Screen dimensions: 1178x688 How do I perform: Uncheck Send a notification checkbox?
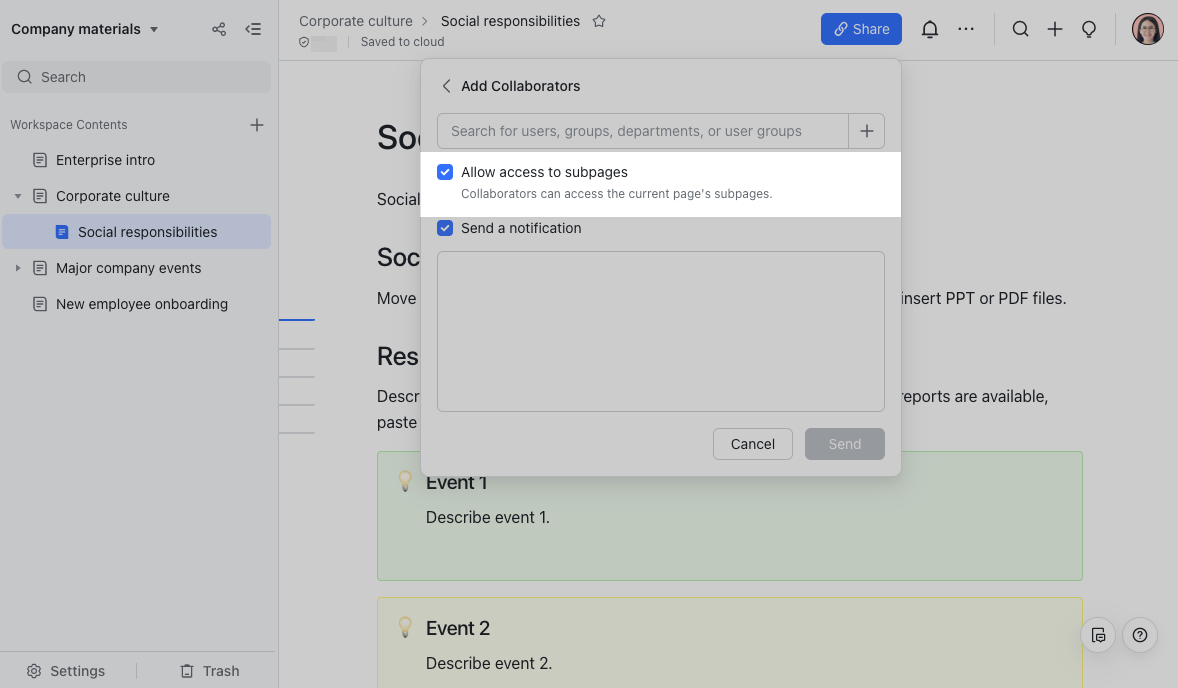point(445,228)
